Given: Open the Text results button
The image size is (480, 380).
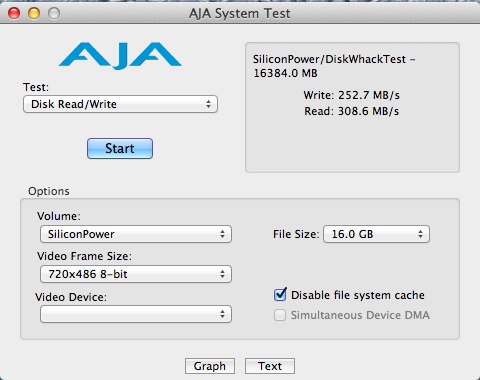Looking at the screenshot, I should point(270,366).
